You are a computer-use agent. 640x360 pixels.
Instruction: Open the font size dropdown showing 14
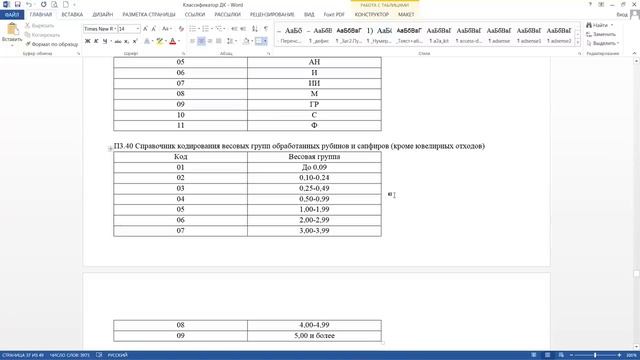[x=138, y=29]
